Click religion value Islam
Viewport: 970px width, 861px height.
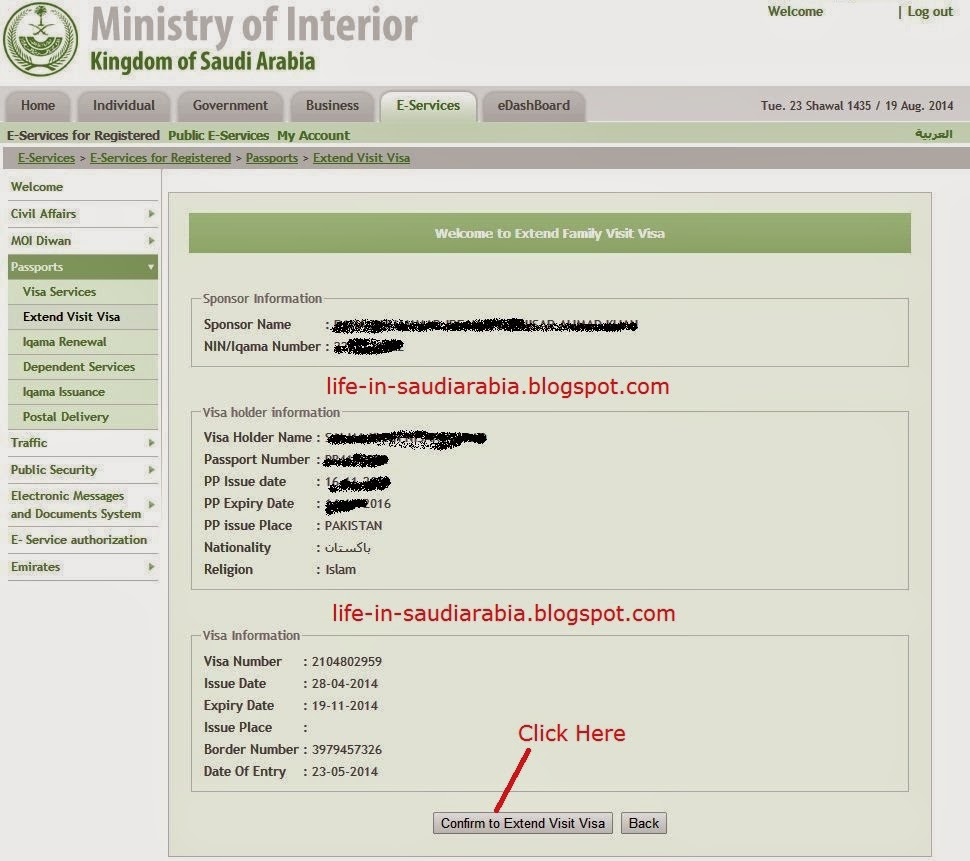(x=340, y=570)
